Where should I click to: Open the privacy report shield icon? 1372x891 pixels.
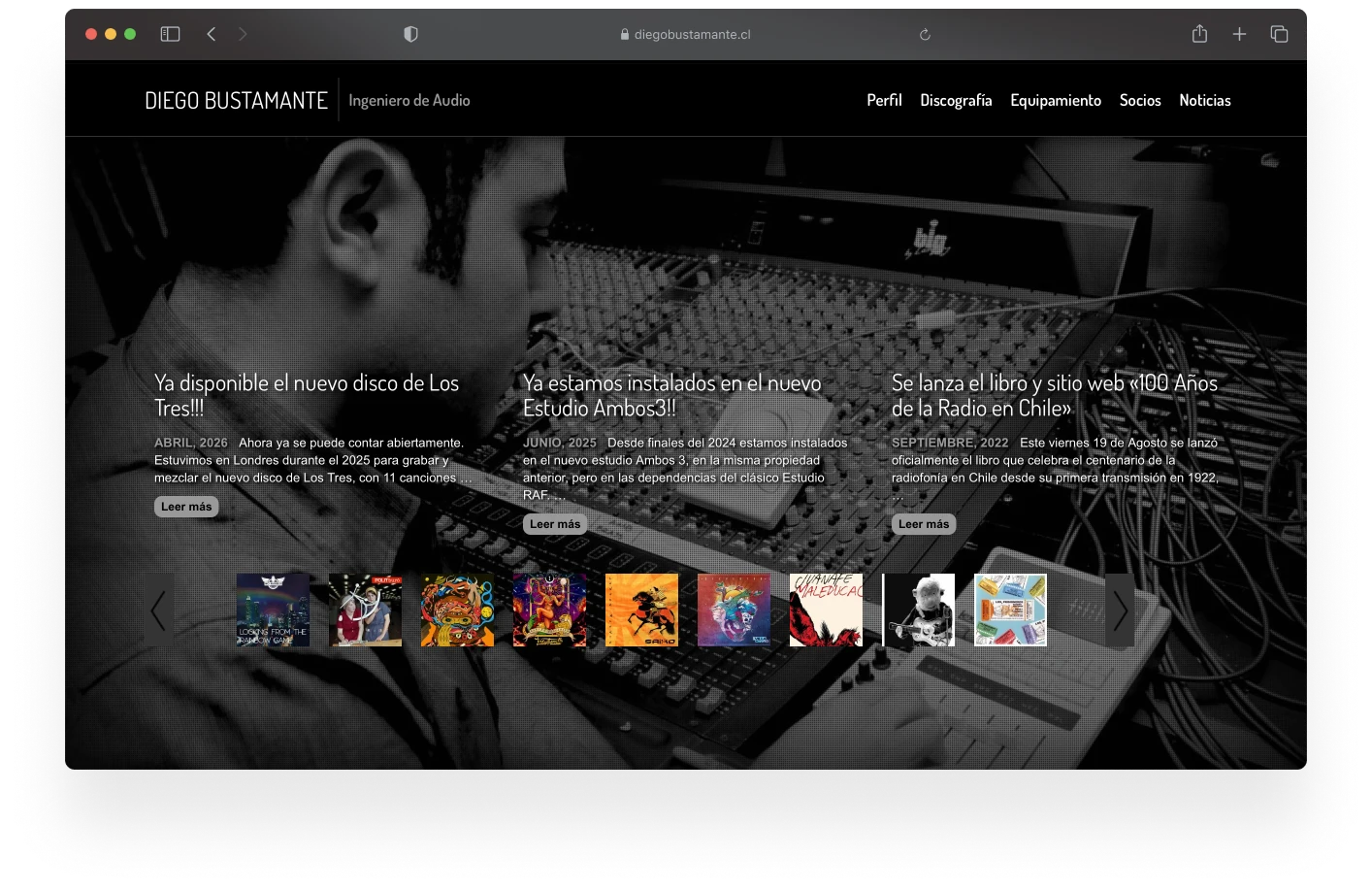[410, 34]
